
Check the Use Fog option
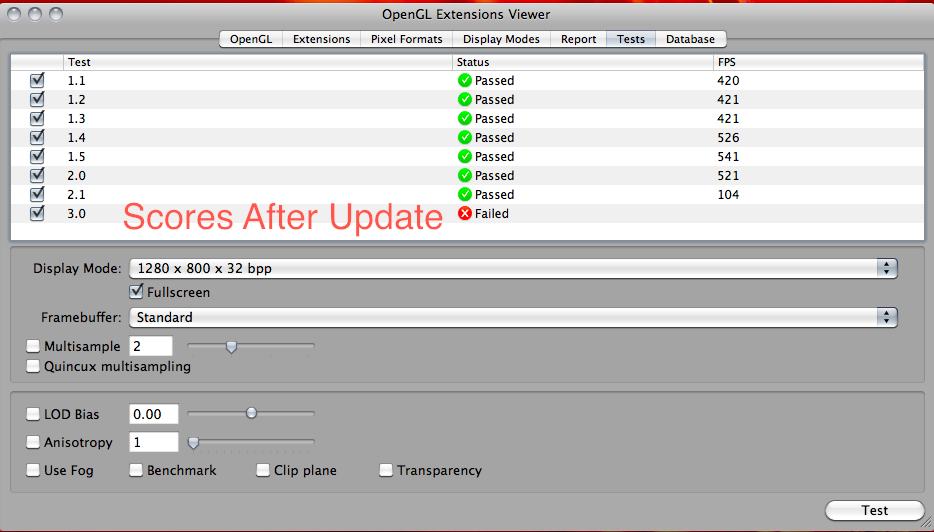pos(33,470)
